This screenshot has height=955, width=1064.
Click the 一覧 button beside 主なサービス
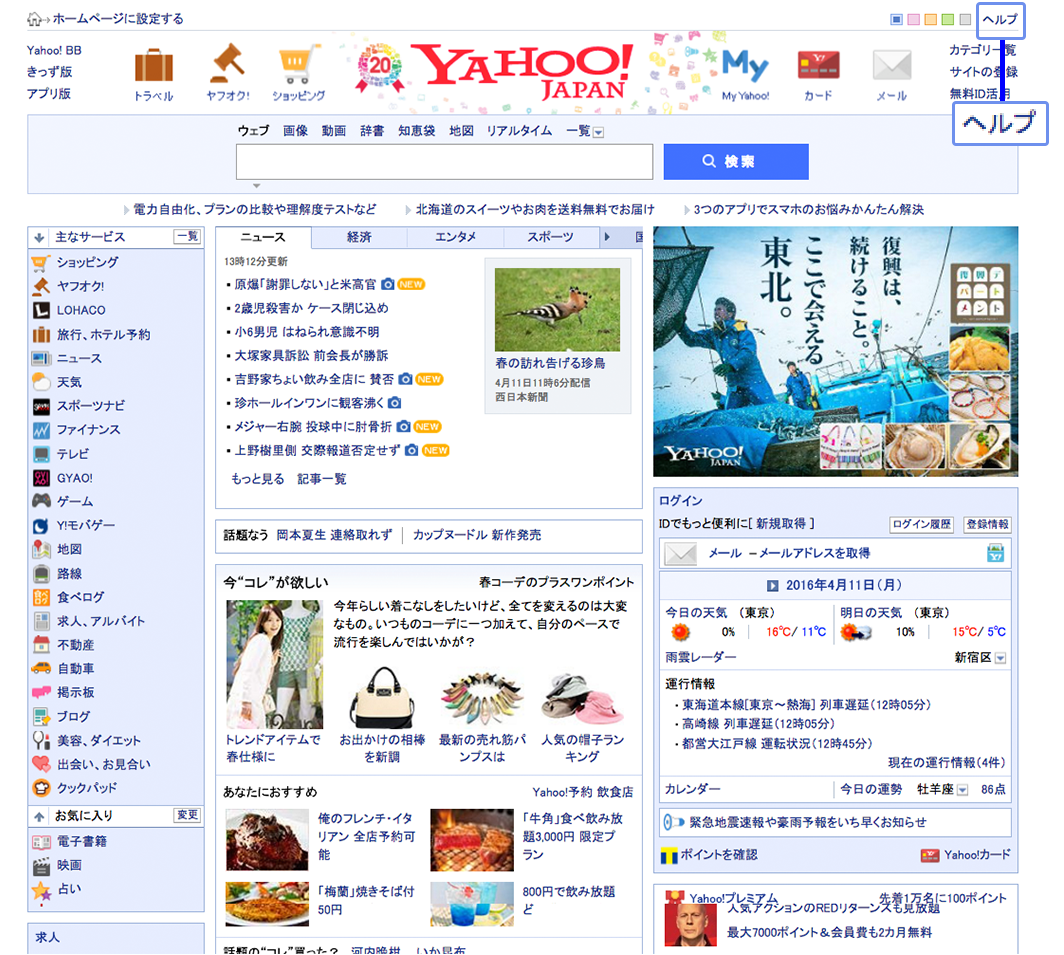[x=187, y=236]
